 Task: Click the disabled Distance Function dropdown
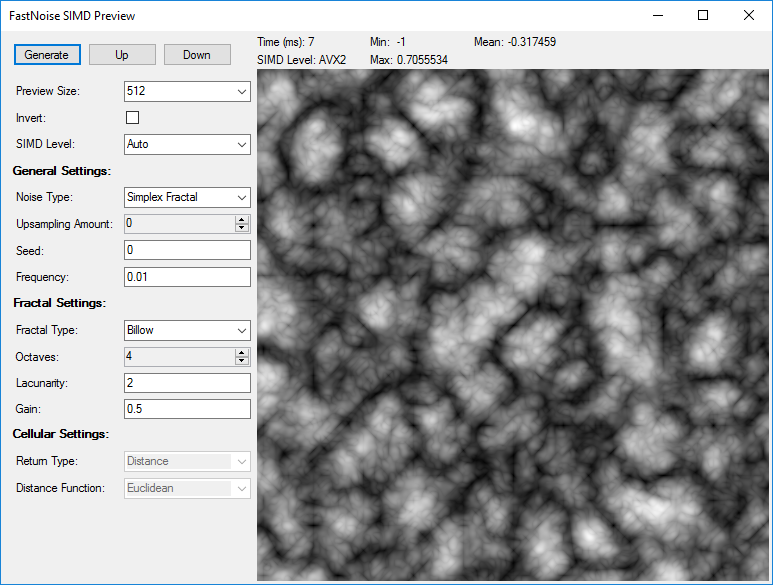tap(187, 488)
